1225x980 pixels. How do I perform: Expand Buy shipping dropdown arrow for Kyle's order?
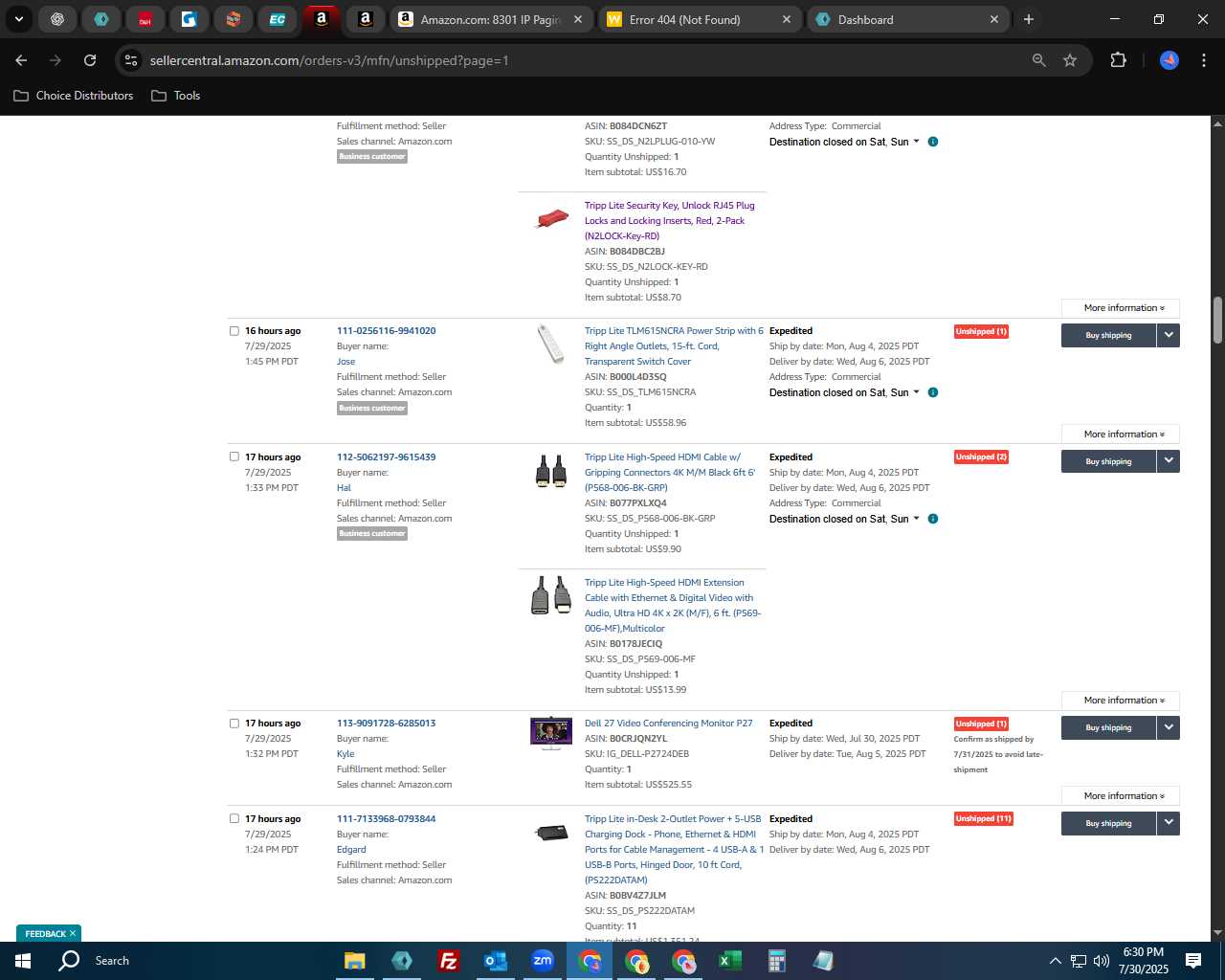[x=1169, y=727]
